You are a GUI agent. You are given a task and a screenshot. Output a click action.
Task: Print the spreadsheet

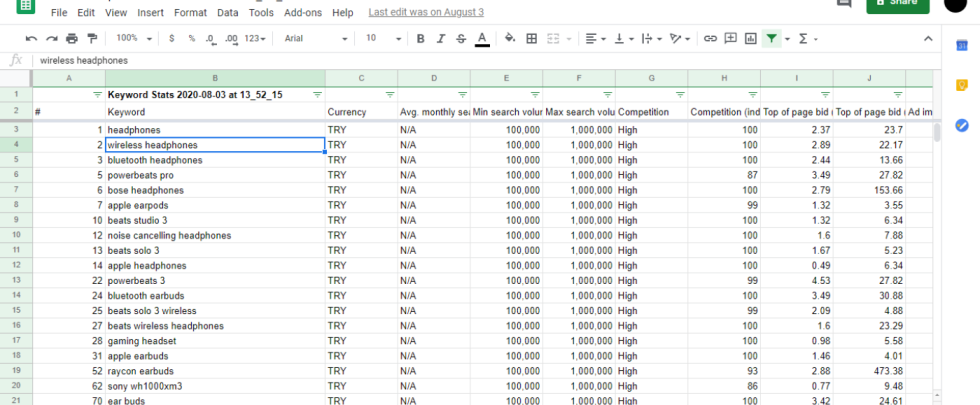72,39
